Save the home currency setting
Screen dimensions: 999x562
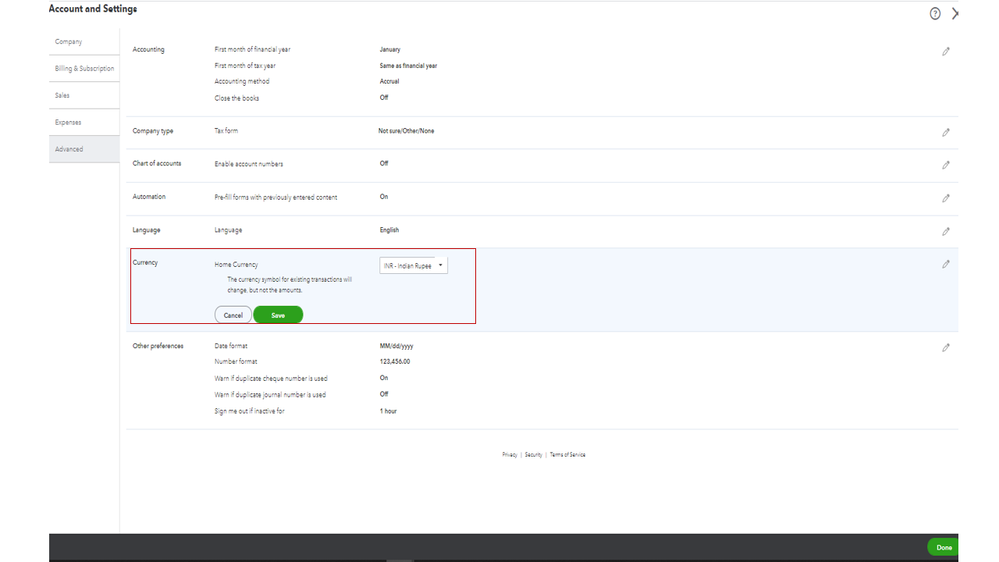[278, 315]
